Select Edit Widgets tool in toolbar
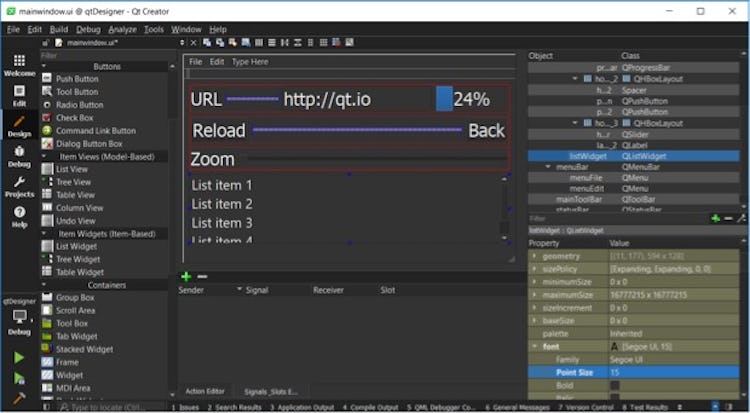 [x=207, y=43]
